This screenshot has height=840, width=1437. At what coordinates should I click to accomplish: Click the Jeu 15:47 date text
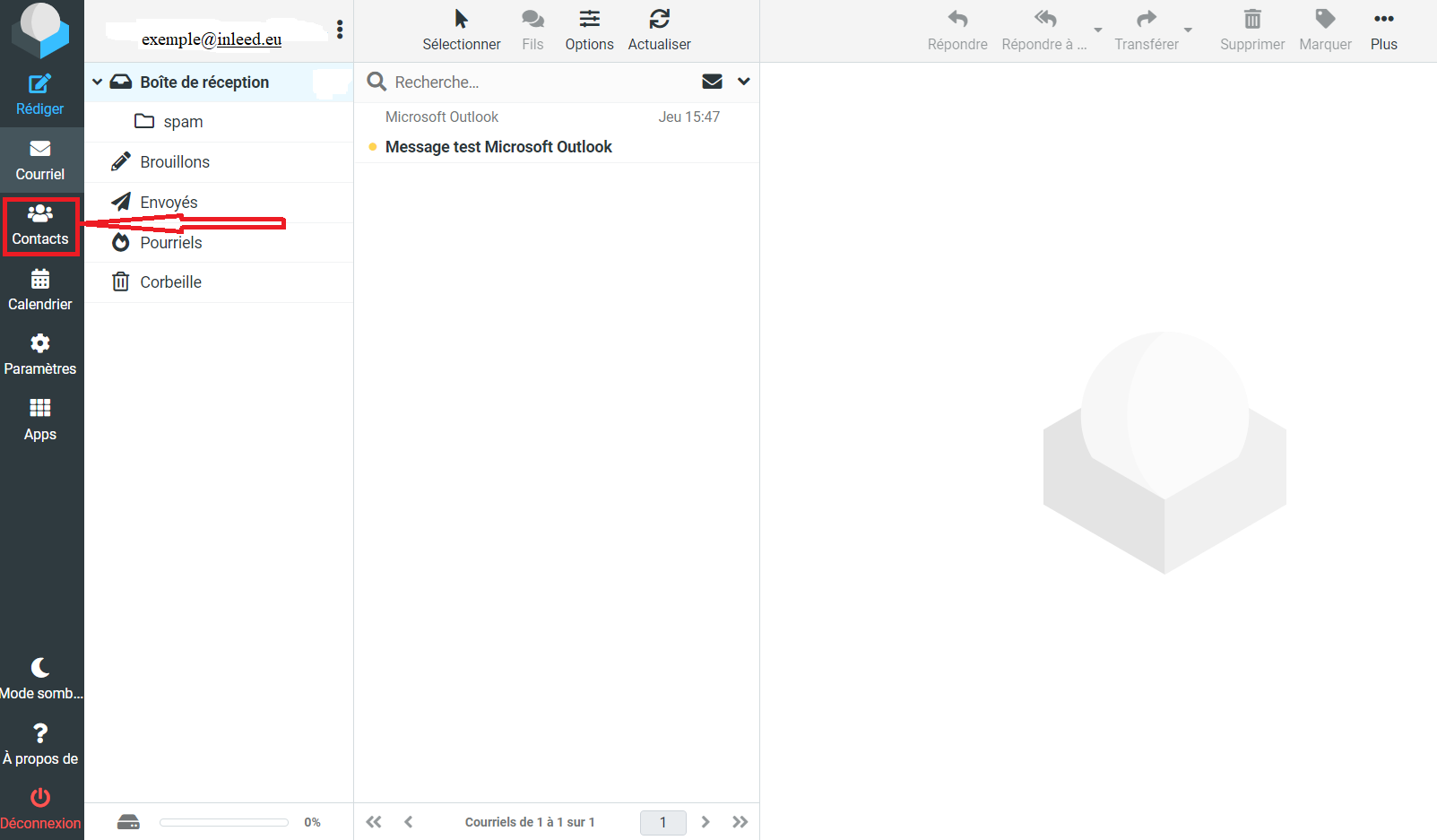[x=689, y=117]
